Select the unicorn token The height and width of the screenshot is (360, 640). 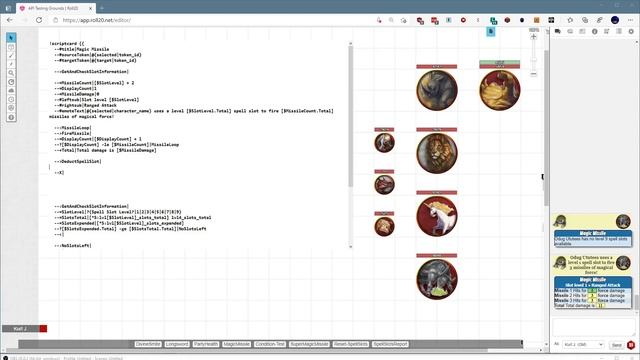(x=437, y=216)
